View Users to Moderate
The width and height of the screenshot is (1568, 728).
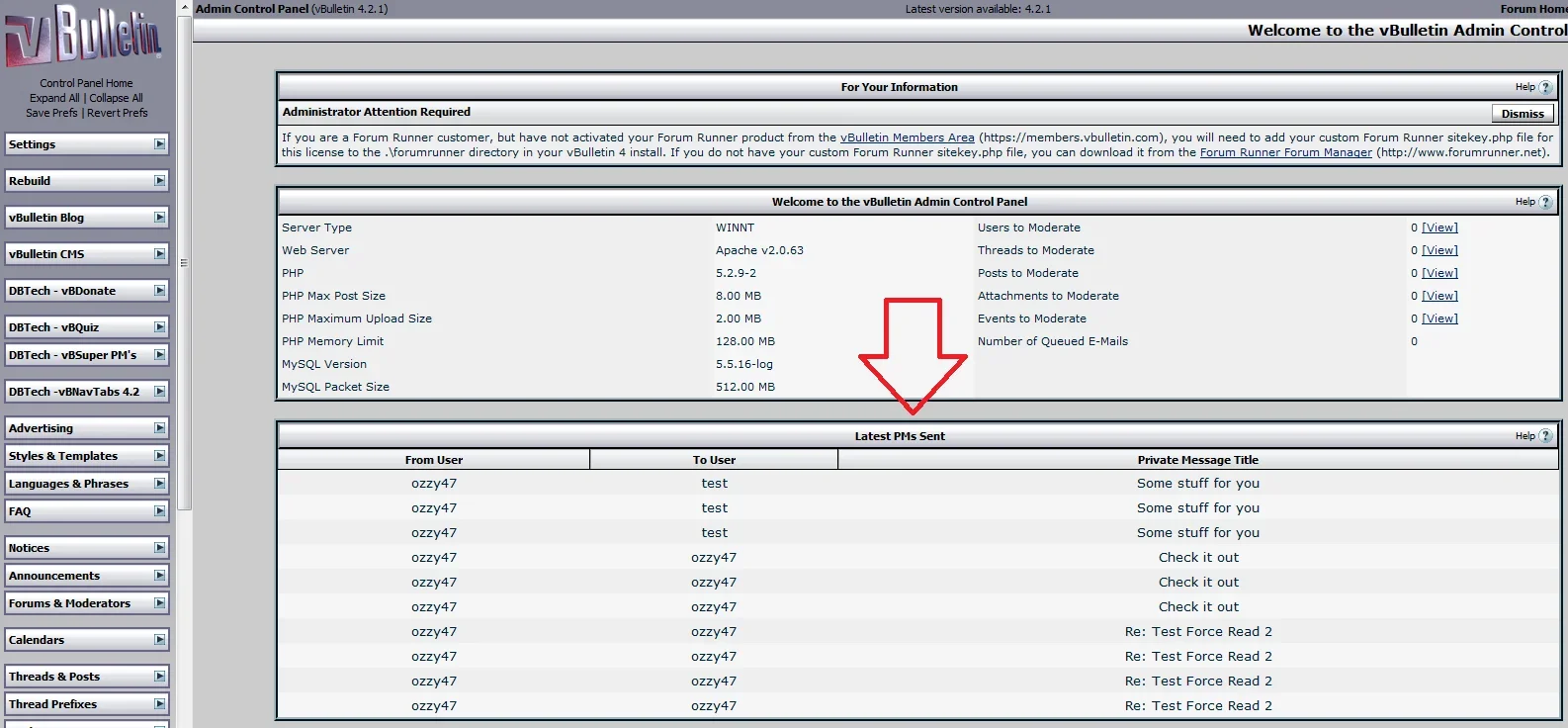pos(1439,227)
